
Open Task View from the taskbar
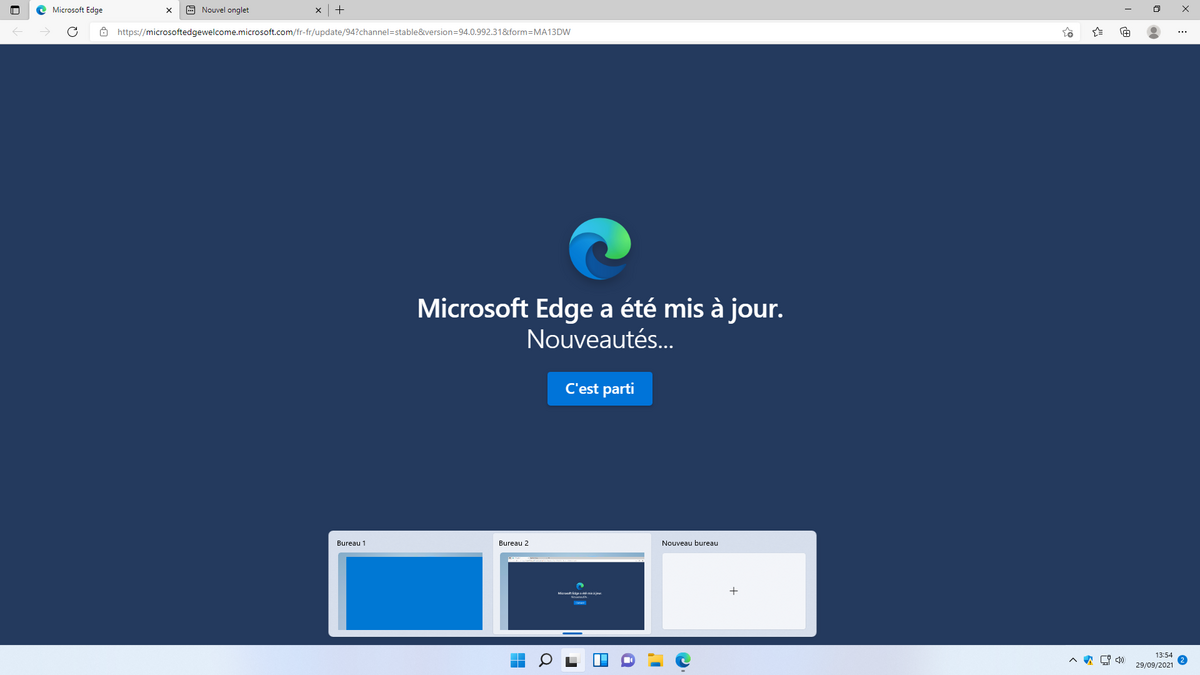pyautogui.click(x=572, y=660)
